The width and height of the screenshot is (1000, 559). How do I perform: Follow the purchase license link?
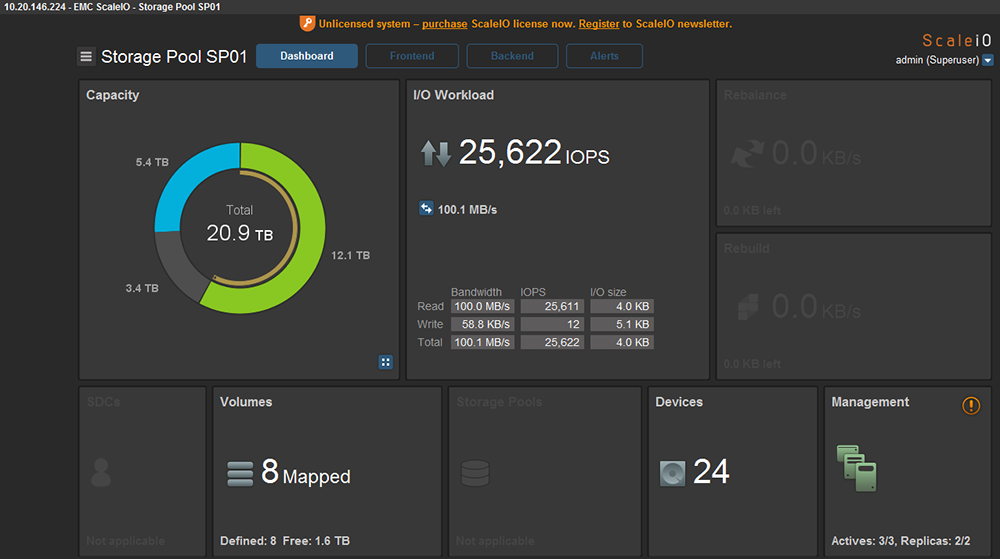(x=445, y=24)
